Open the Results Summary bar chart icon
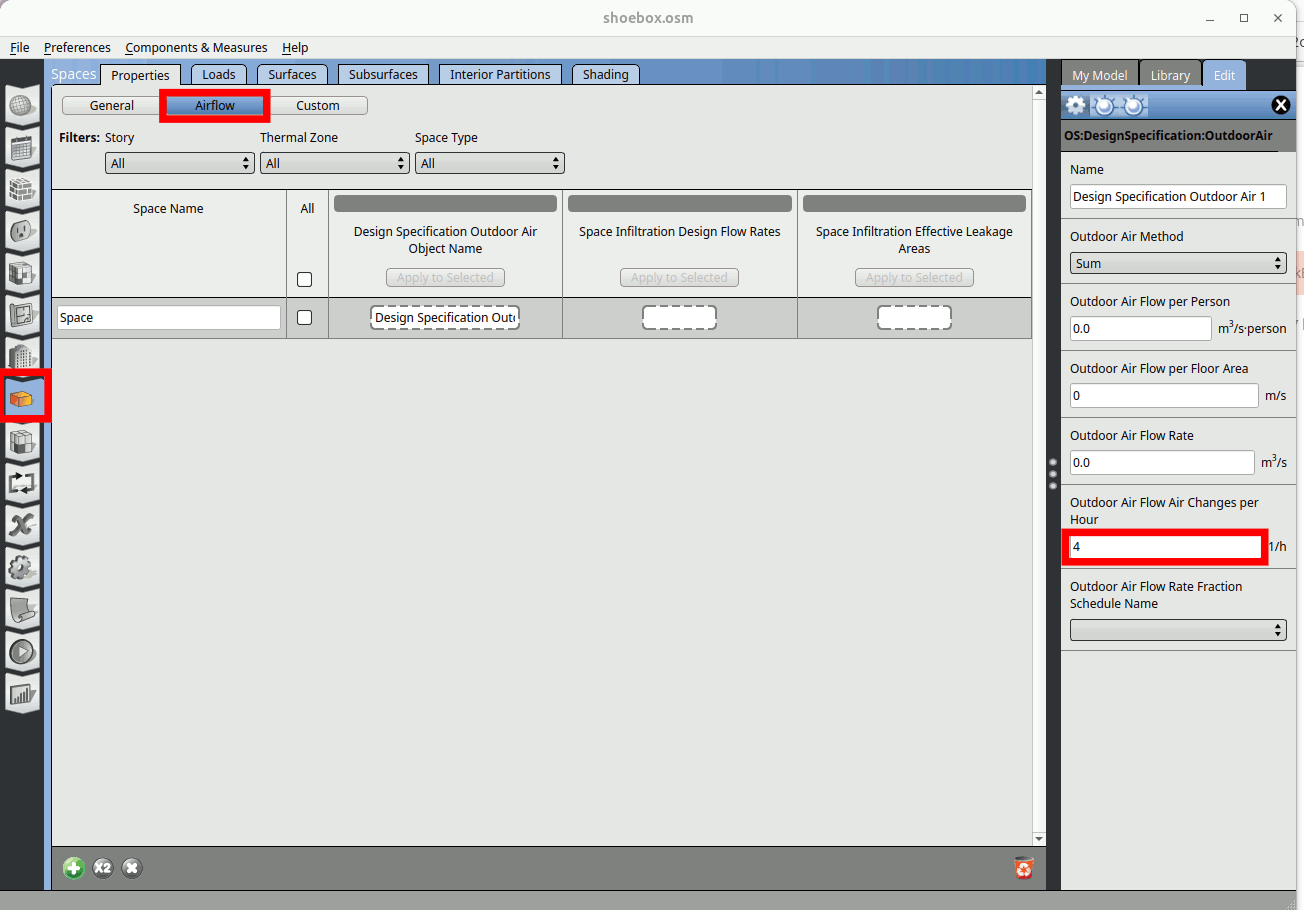Viewport: 1304px width, 910px height. pos(22,693)
